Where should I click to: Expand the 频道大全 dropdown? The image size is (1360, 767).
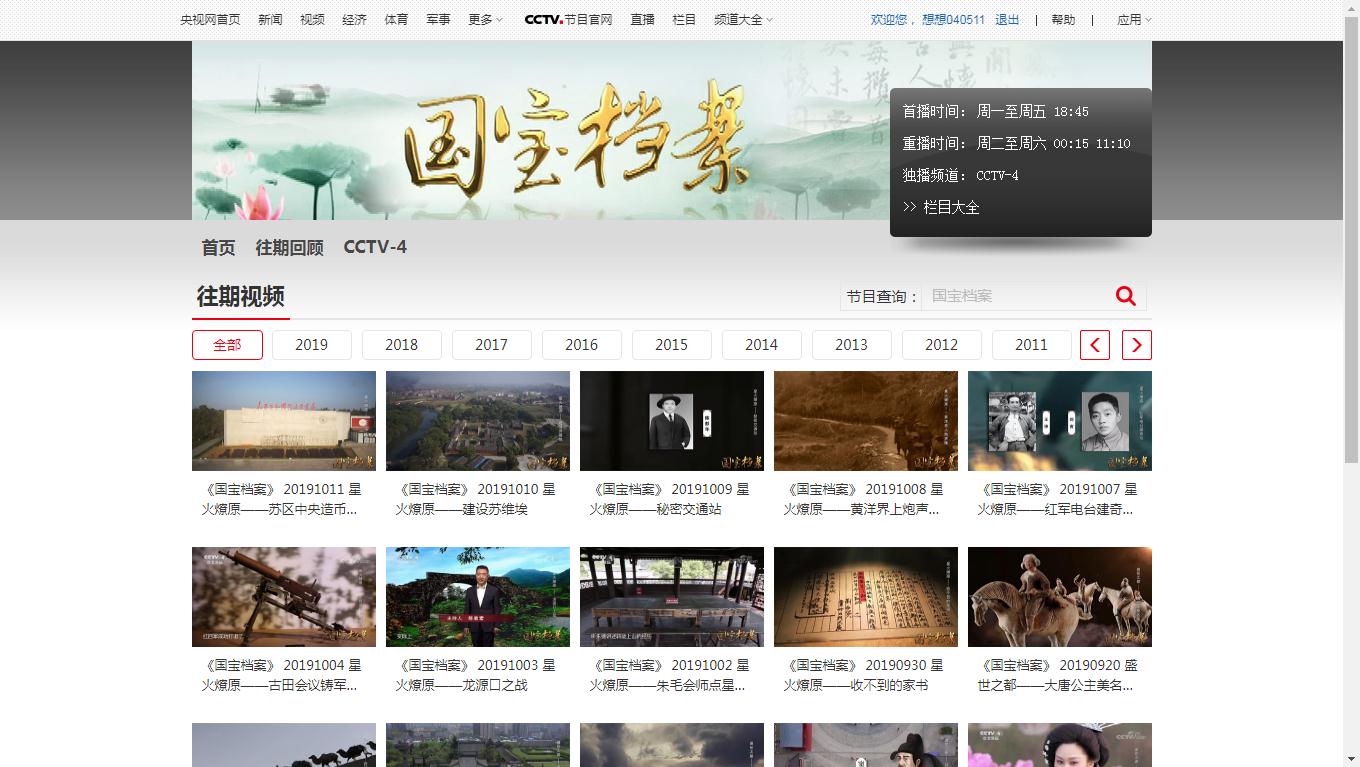coord(743,19)
